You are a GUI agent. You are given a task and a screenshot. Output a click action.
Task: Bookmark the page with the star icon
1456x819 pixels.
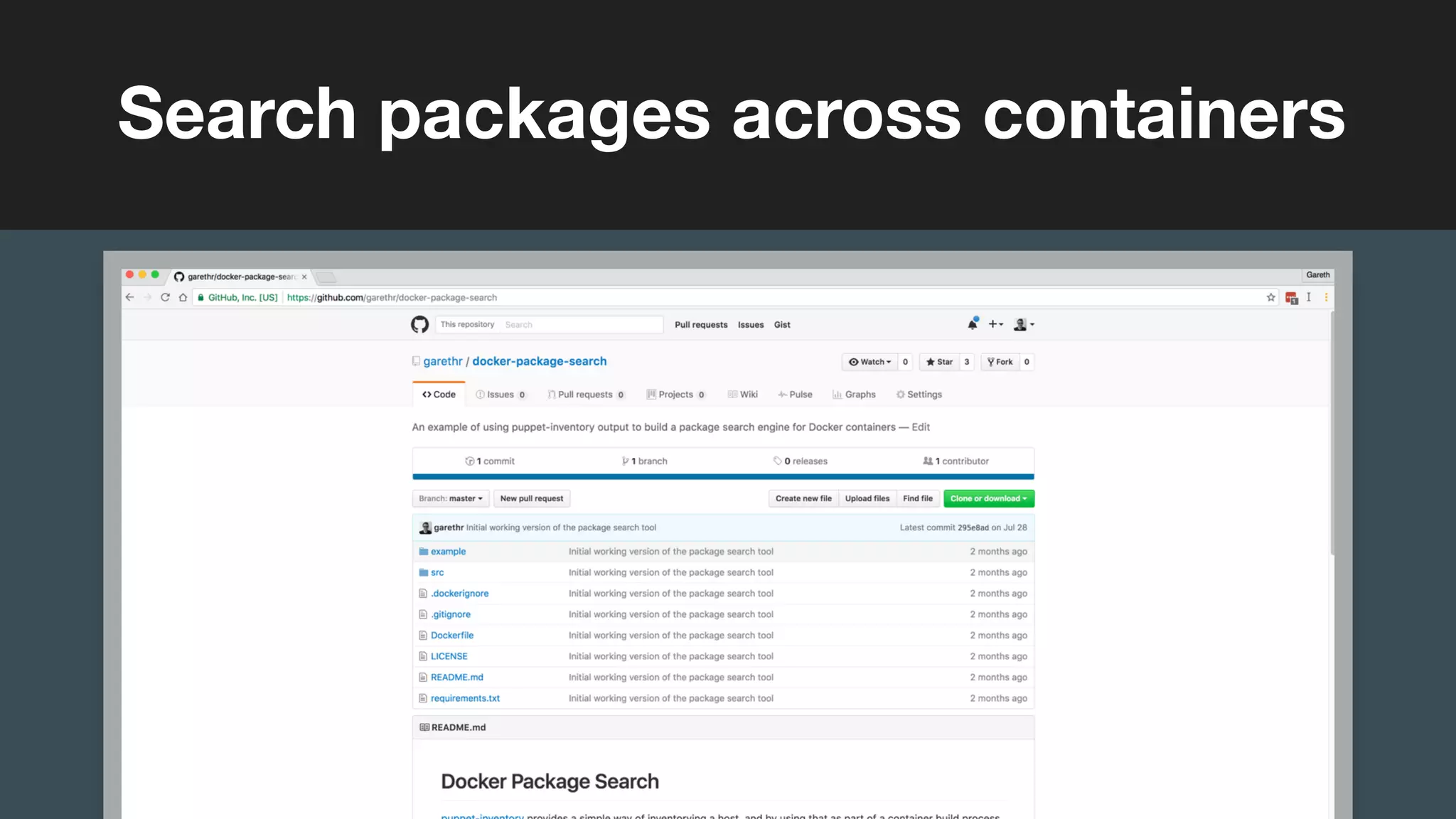pyautogui.click(x=1270, y=297)
